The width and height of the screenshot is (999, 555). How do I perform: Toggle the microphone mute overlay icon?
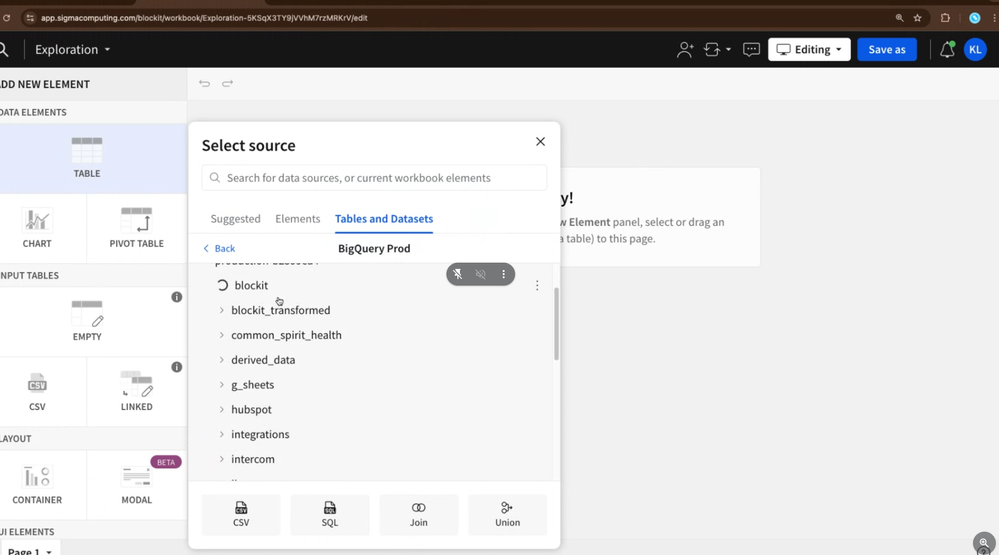457,274
